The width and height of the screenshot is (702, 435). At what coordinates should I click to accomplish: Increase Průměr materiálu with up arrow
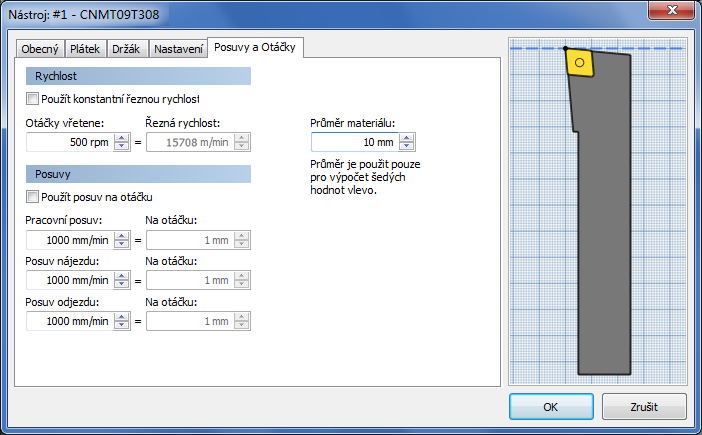(407, 138)
